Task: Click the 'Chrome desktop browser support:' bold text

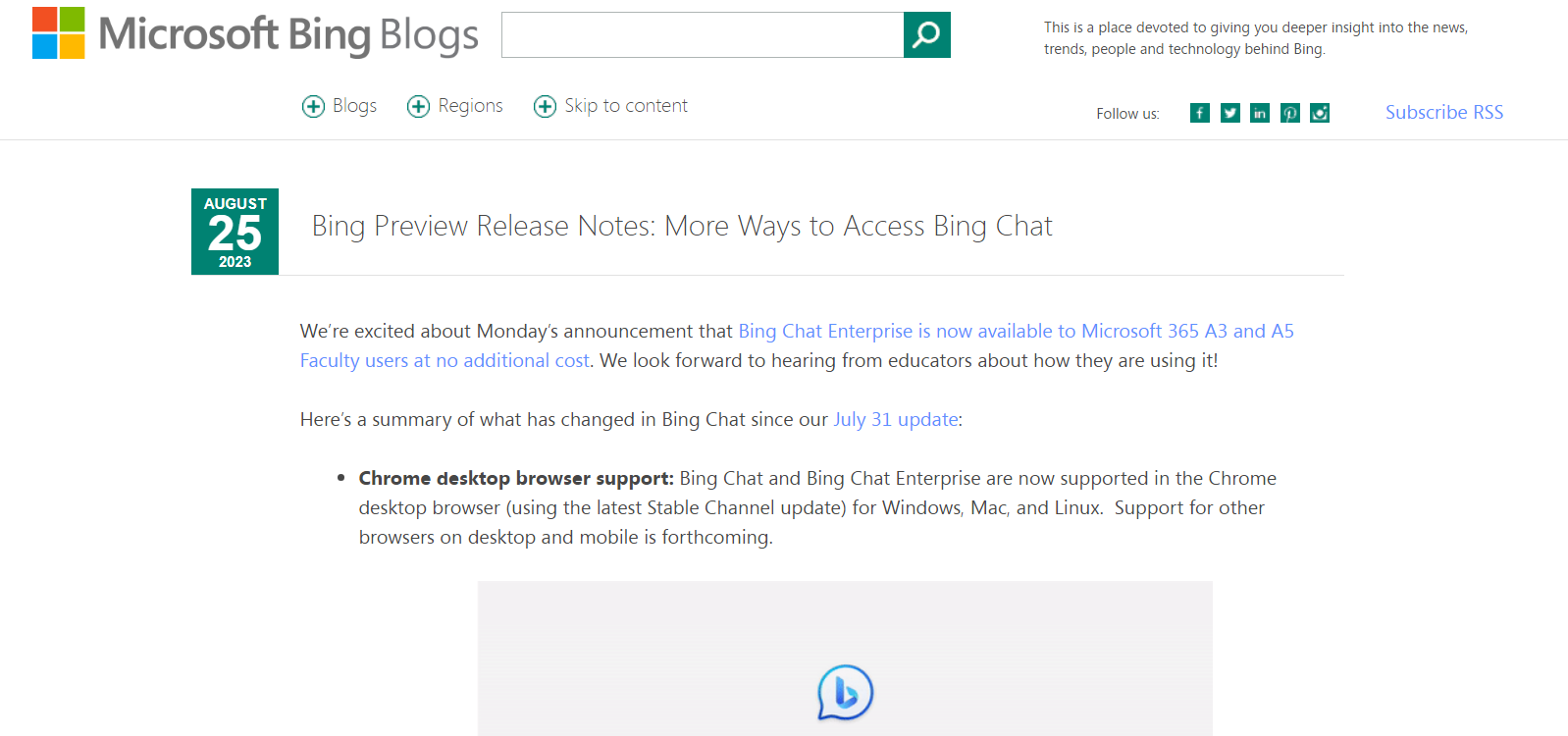Action: [516, 478]
